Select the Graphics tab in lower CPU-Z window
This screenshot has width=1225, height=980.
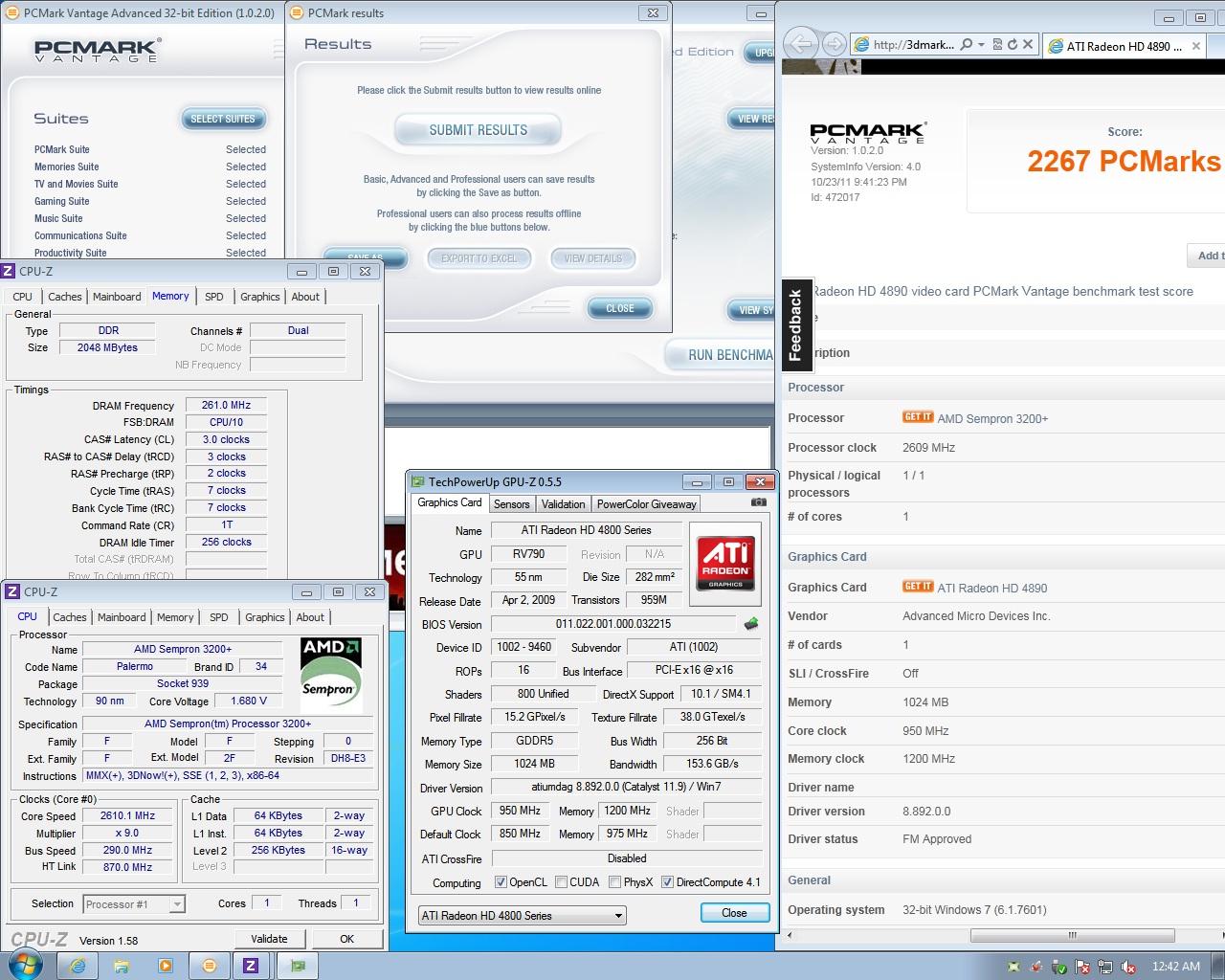(265, 617)
